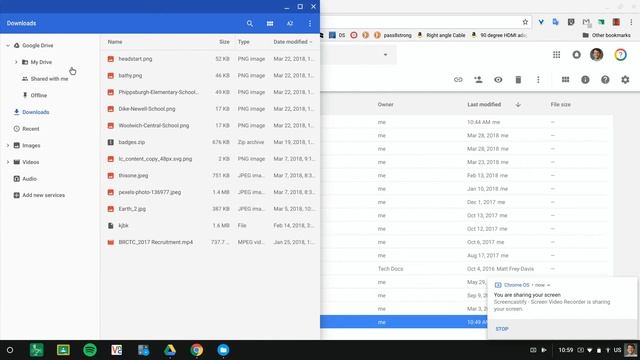This screenshot has width=640, height=360.
Task: Open the passitstrong bookmark
Action: 393,36
